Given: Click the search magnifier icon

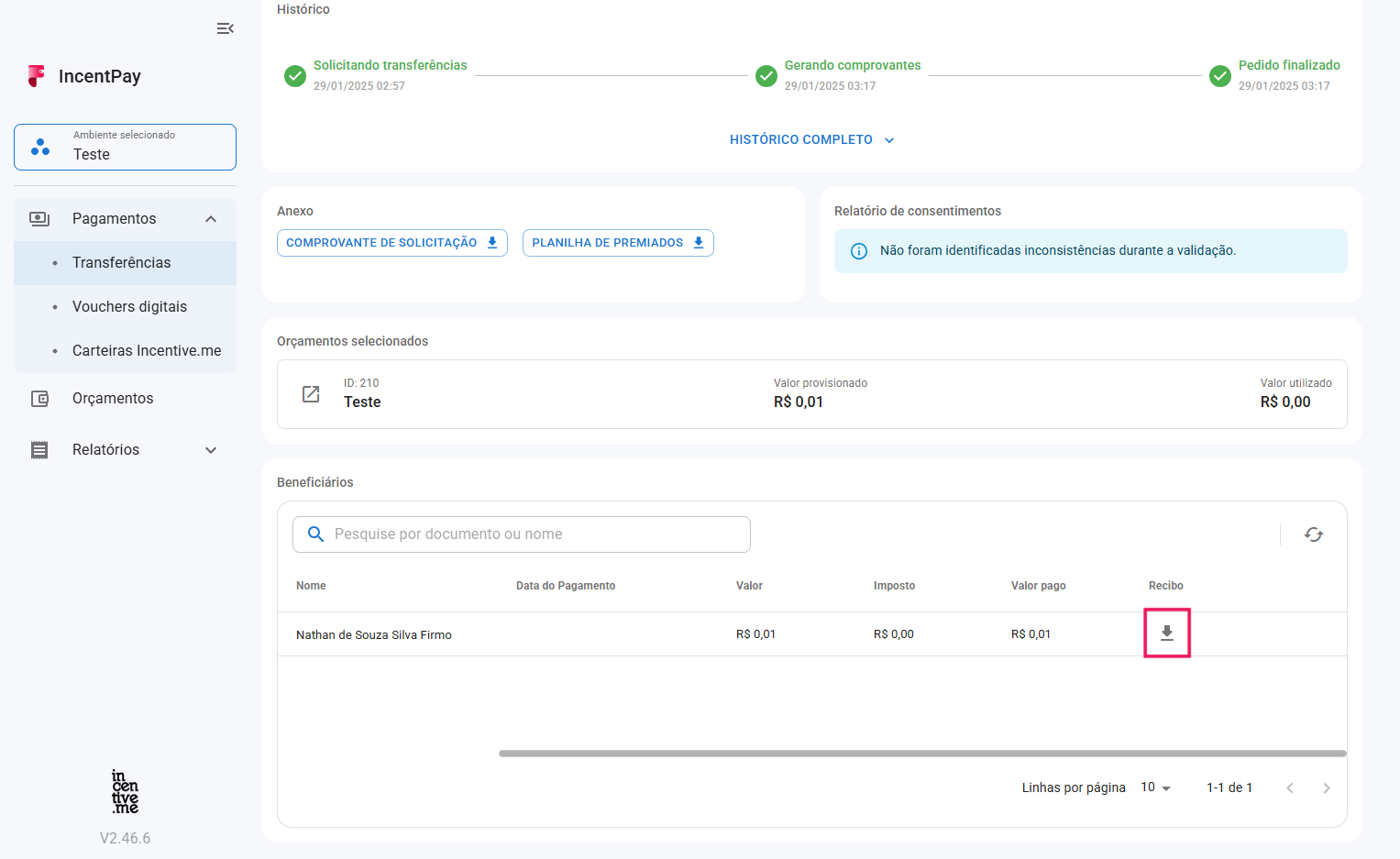Looking at the screenshot, I should (x=315, y=534).
